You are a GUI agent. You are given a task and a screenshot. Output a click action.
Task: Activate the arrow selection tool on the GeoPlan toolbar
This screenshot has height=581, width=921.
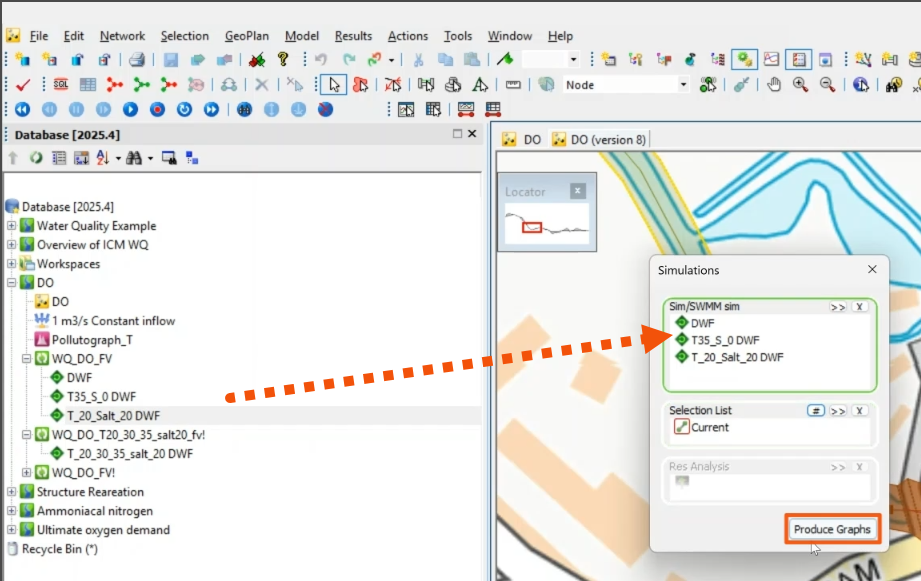(334, 84)
